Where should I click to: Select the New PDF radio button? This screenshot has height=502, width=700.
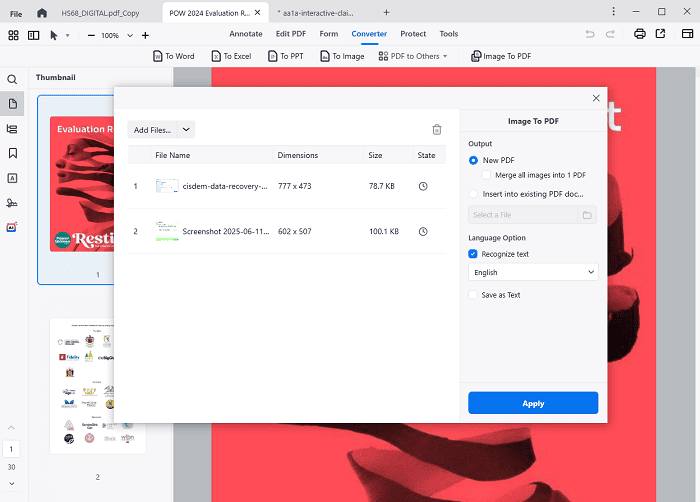point(473,160)
